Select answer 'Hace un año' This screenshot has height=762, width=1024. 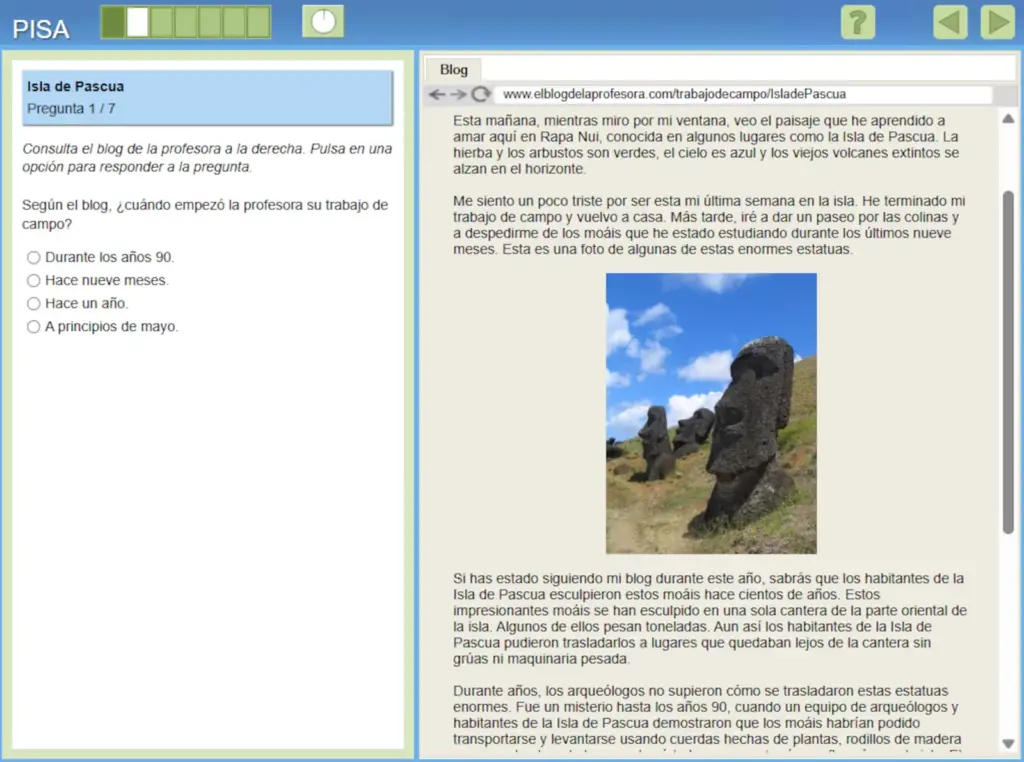[x=33, y=303]
